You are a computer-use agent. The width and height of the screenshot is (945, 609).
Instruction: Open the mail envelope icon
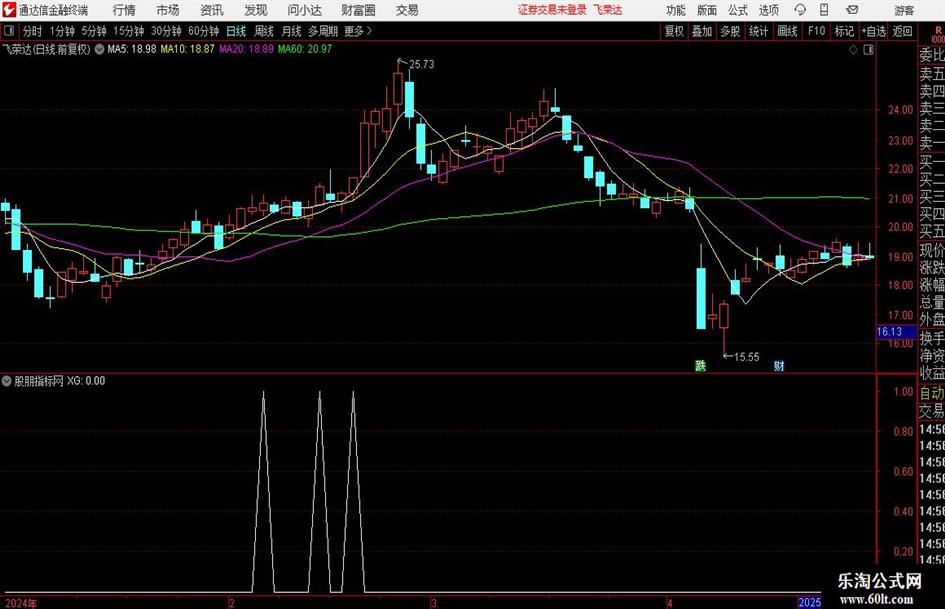click(852, 10)
